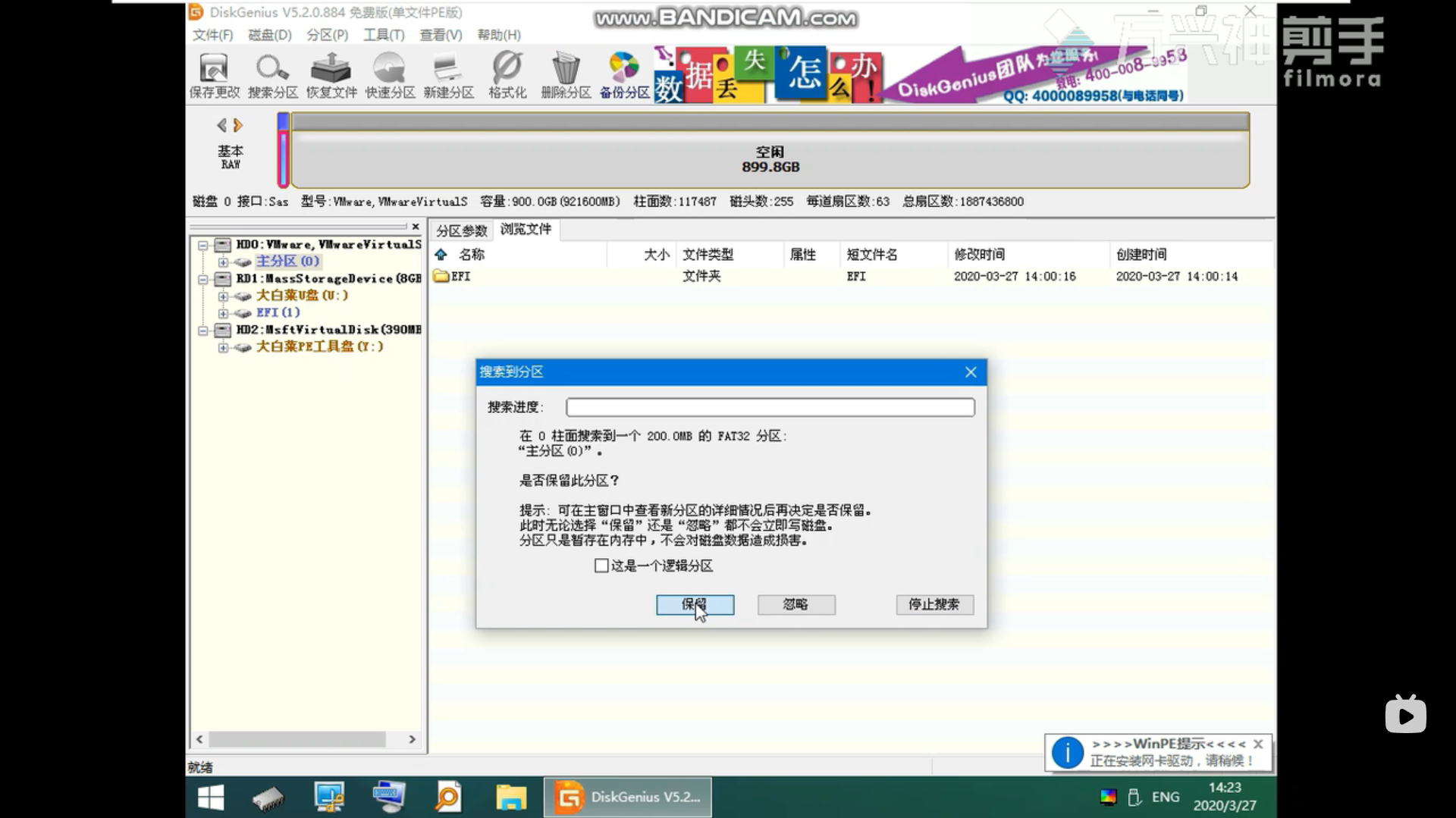The image size is (1456, 818).
Task: Go to next disk with the right arrow
Action: [238, 125]
